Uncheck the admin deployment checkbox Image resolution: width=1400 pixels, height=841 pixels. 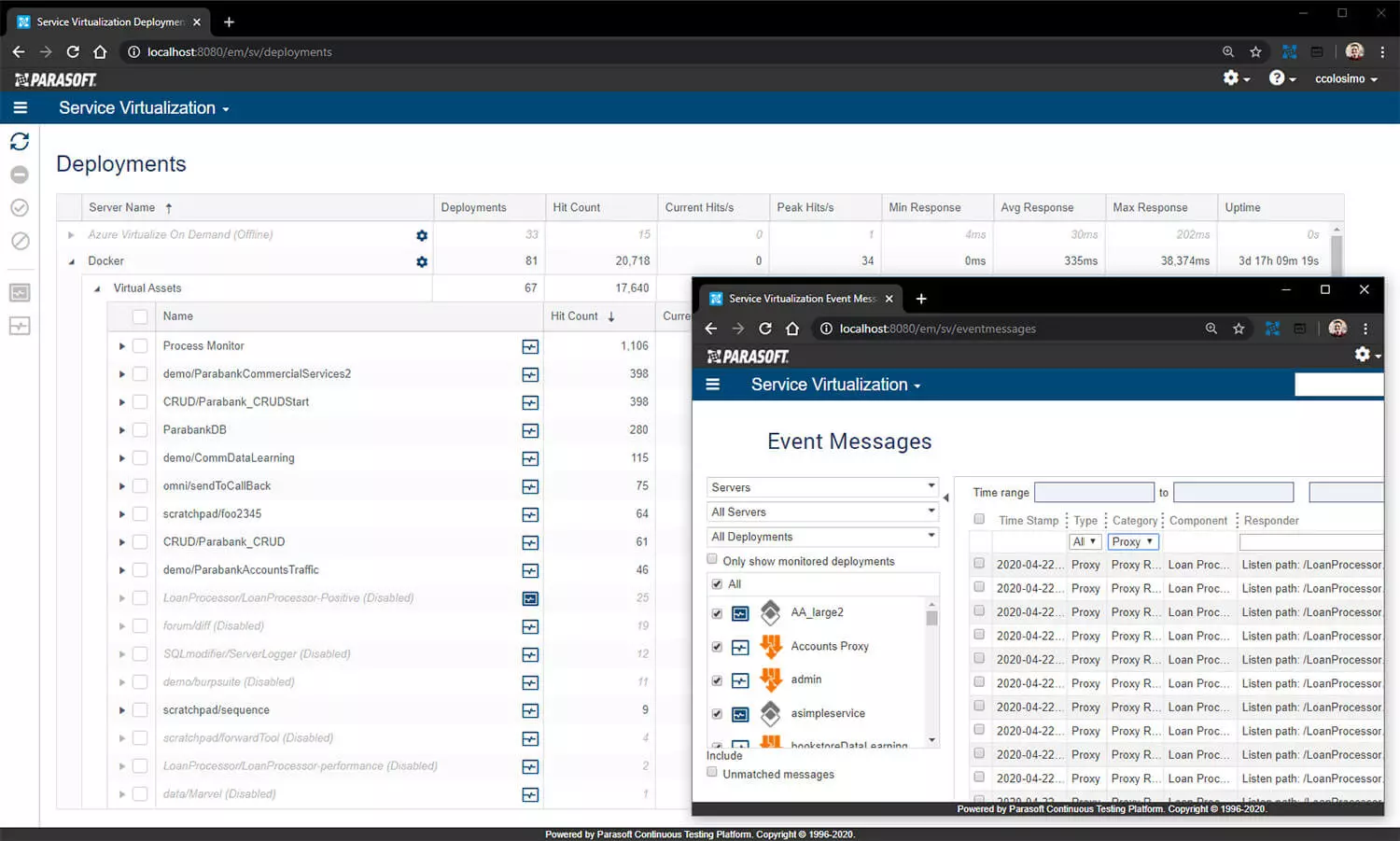click(717, 680)
